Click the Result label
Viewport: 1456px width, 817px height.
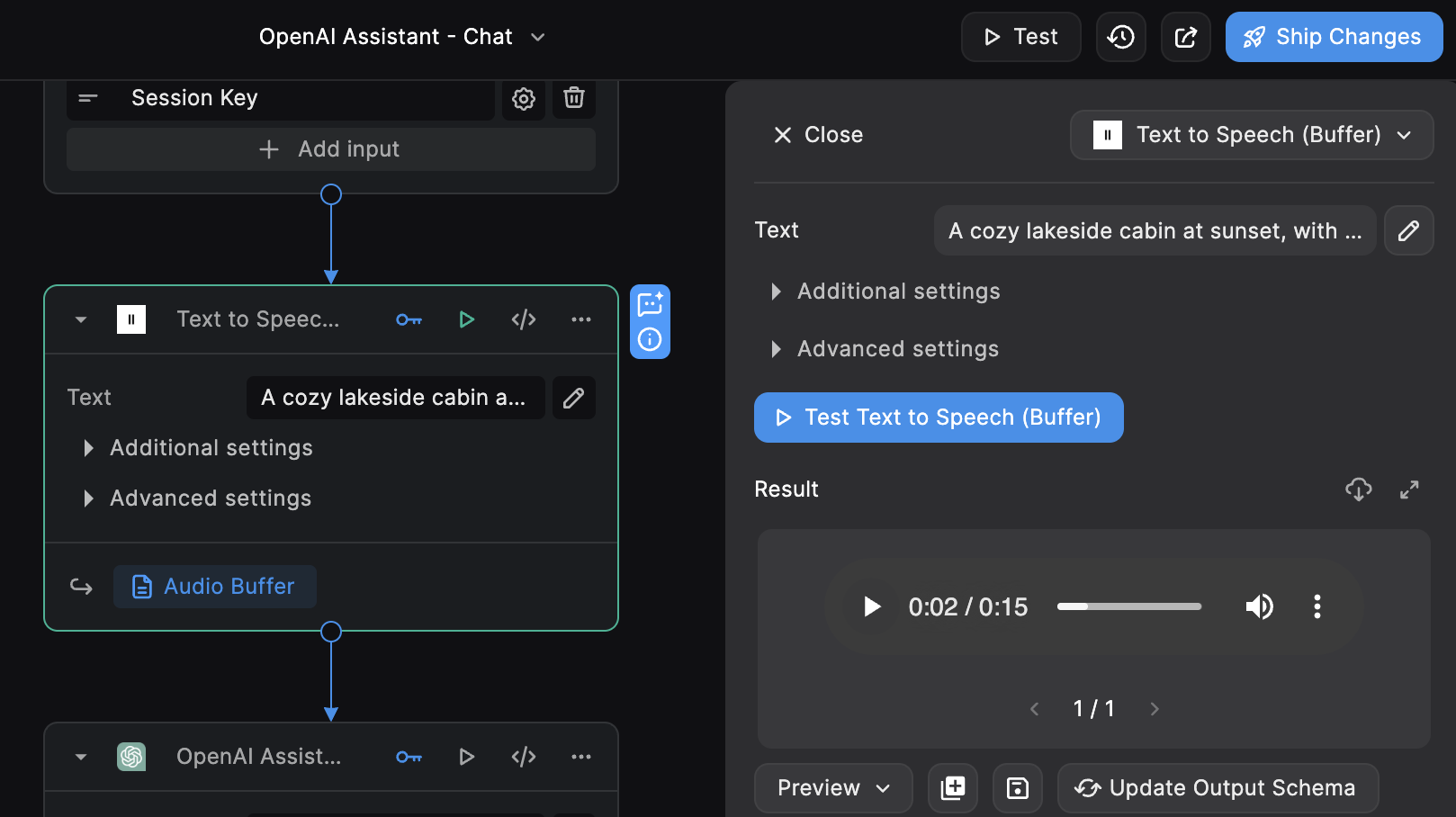[786, 489]
